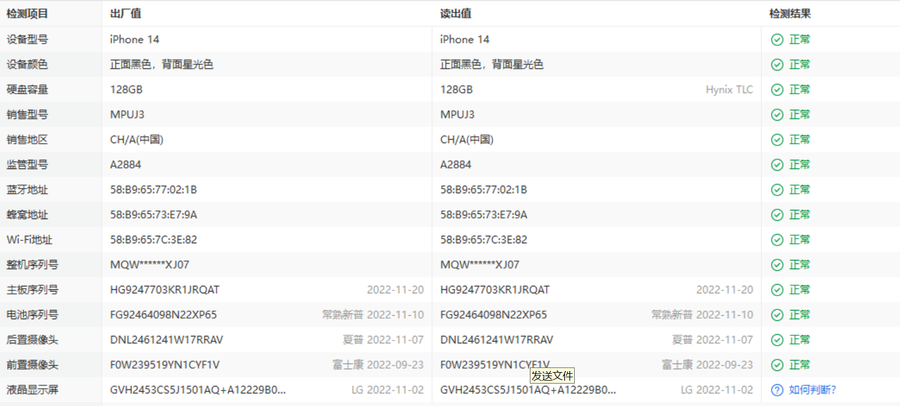This screenshot has width=900, height=406.
Task: Click the 检测结果 column header
Action: point(790,14)
